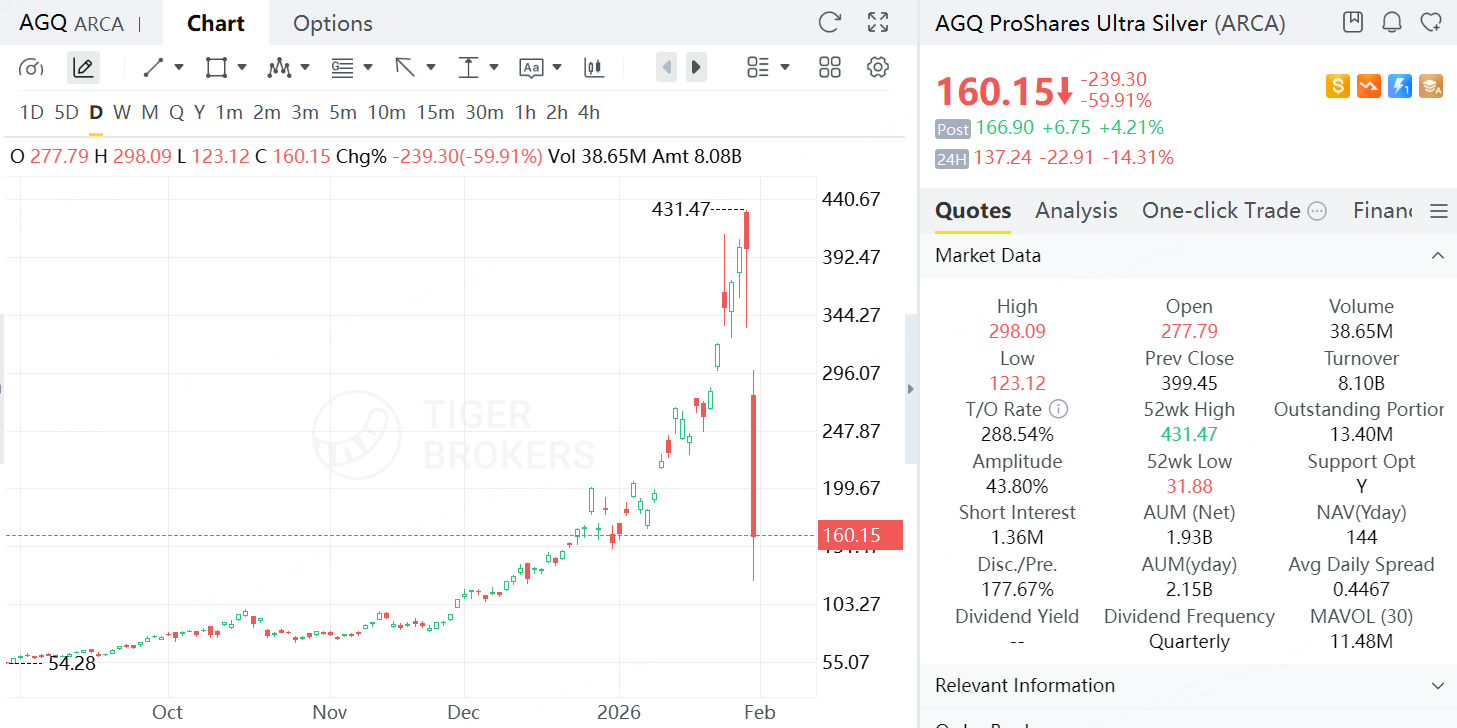Collapse the Market Data section

pyautogui.click(x=1437, y=256)
